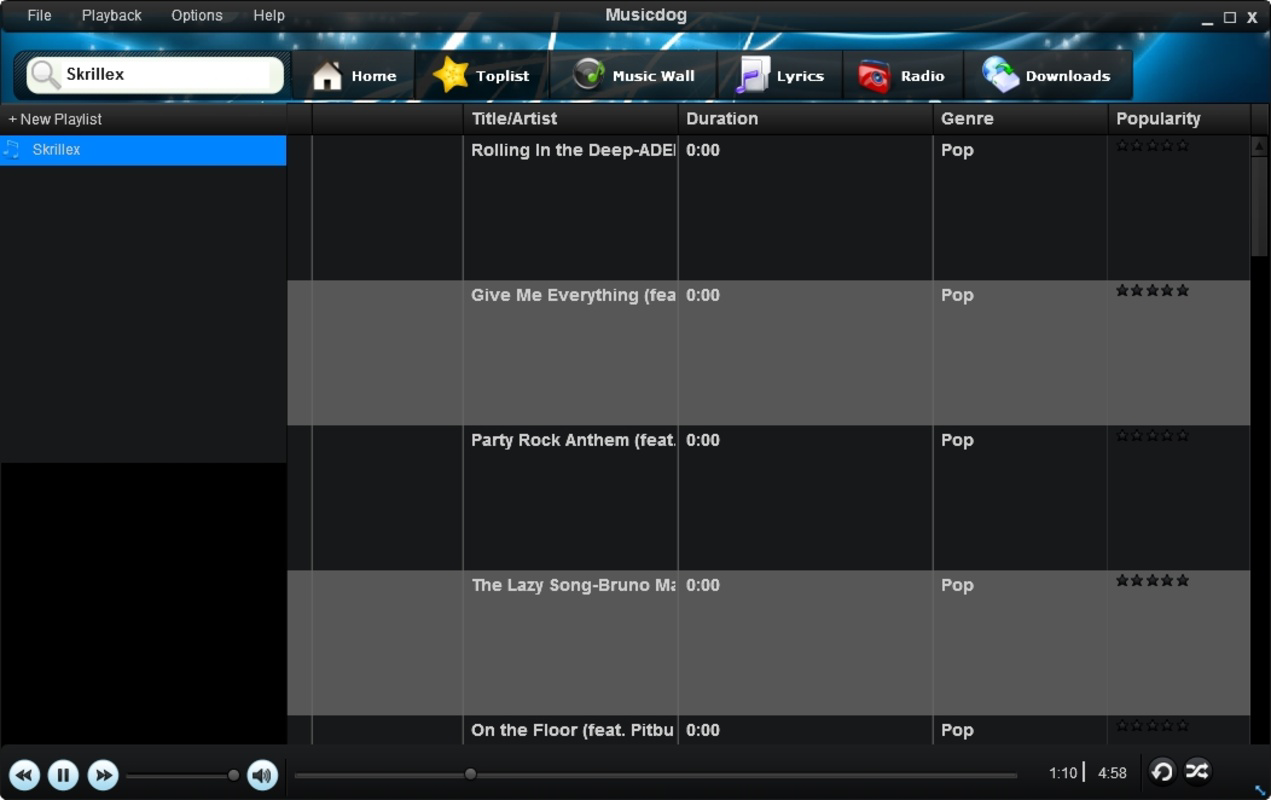Select Rolling In the Deep song
The width and height of the screenshot is (1271, 800).
[573, 150]
